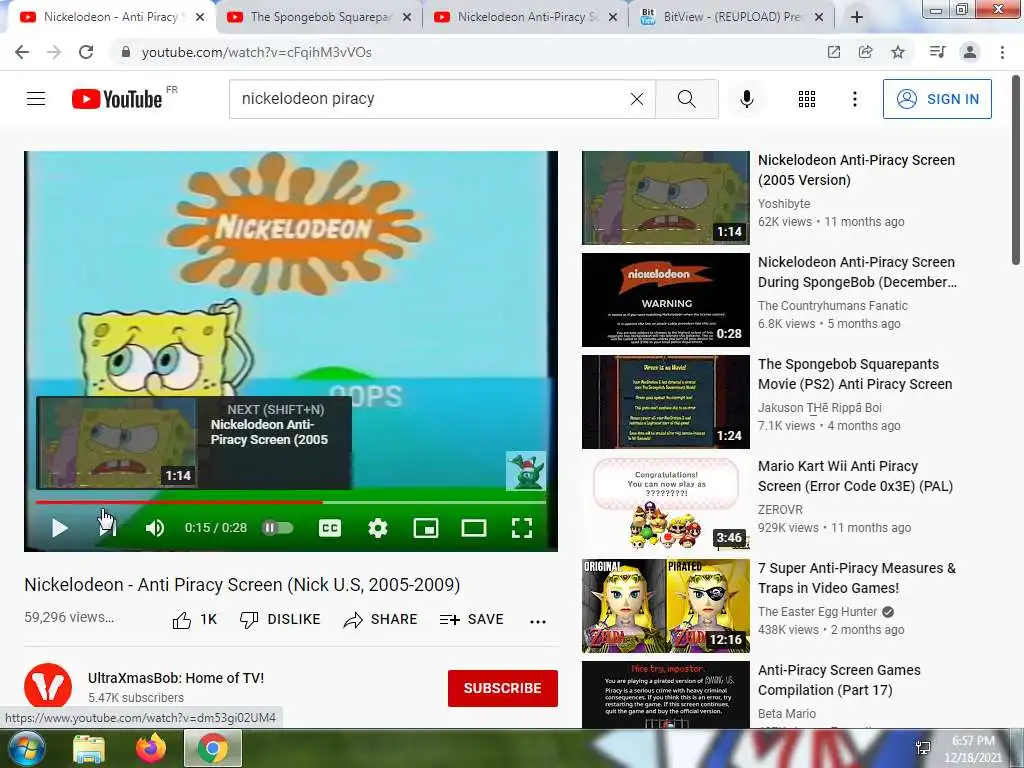Image resolution: width=1024 pixels, height=768 pixels.
Task: Click the Chrome taskbar icon
Action: click(213, 749)
